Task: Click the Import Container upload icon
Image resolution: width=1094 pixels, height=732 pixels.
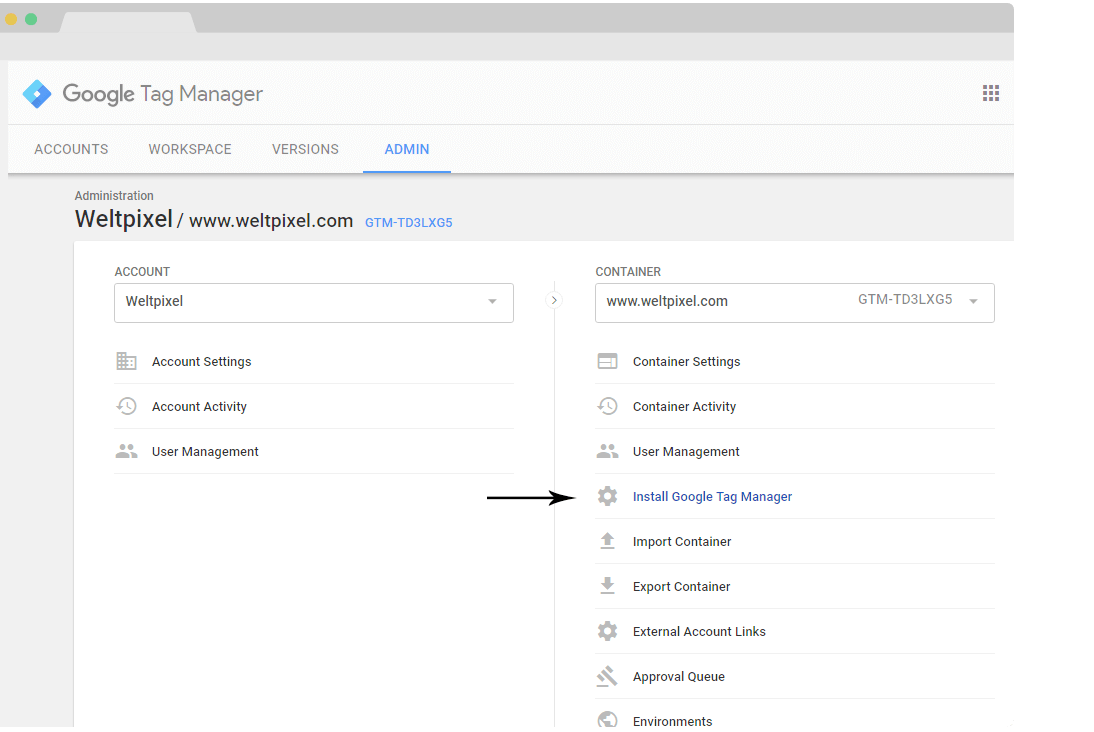Action: pyautogui.click(x=608, y=541)
